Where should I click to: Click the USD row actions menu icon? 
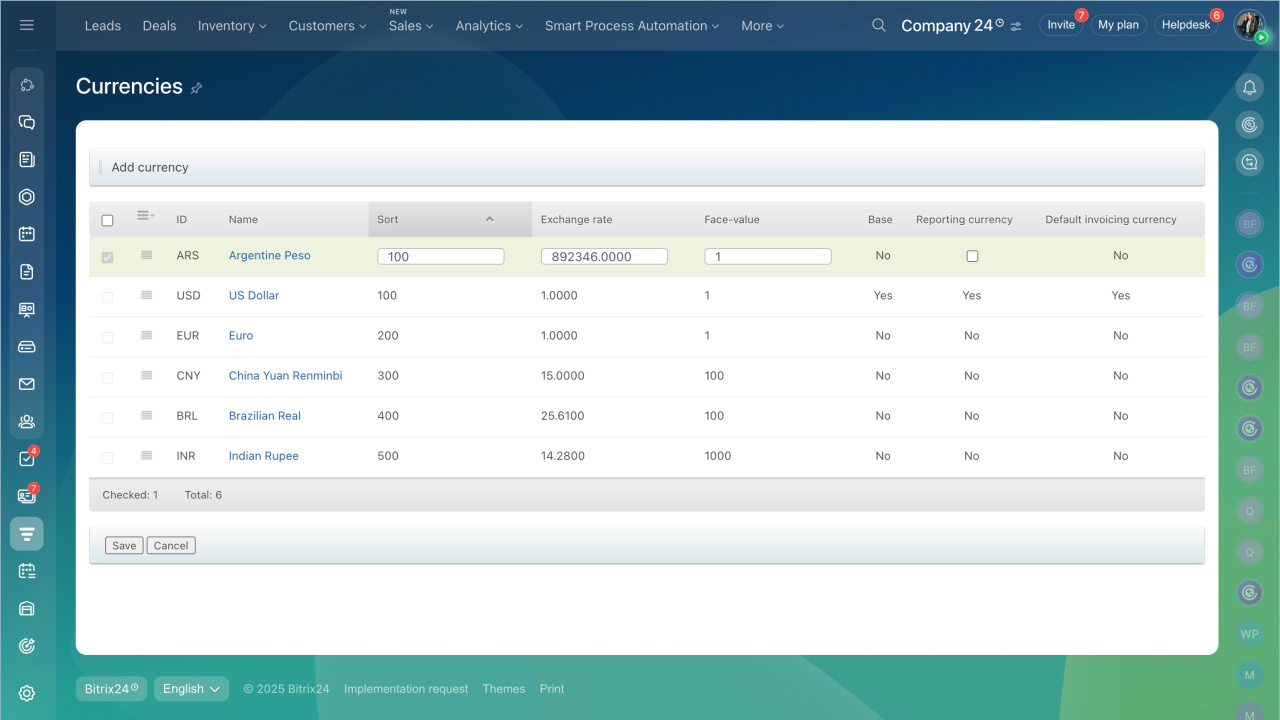tap(146, 295)
